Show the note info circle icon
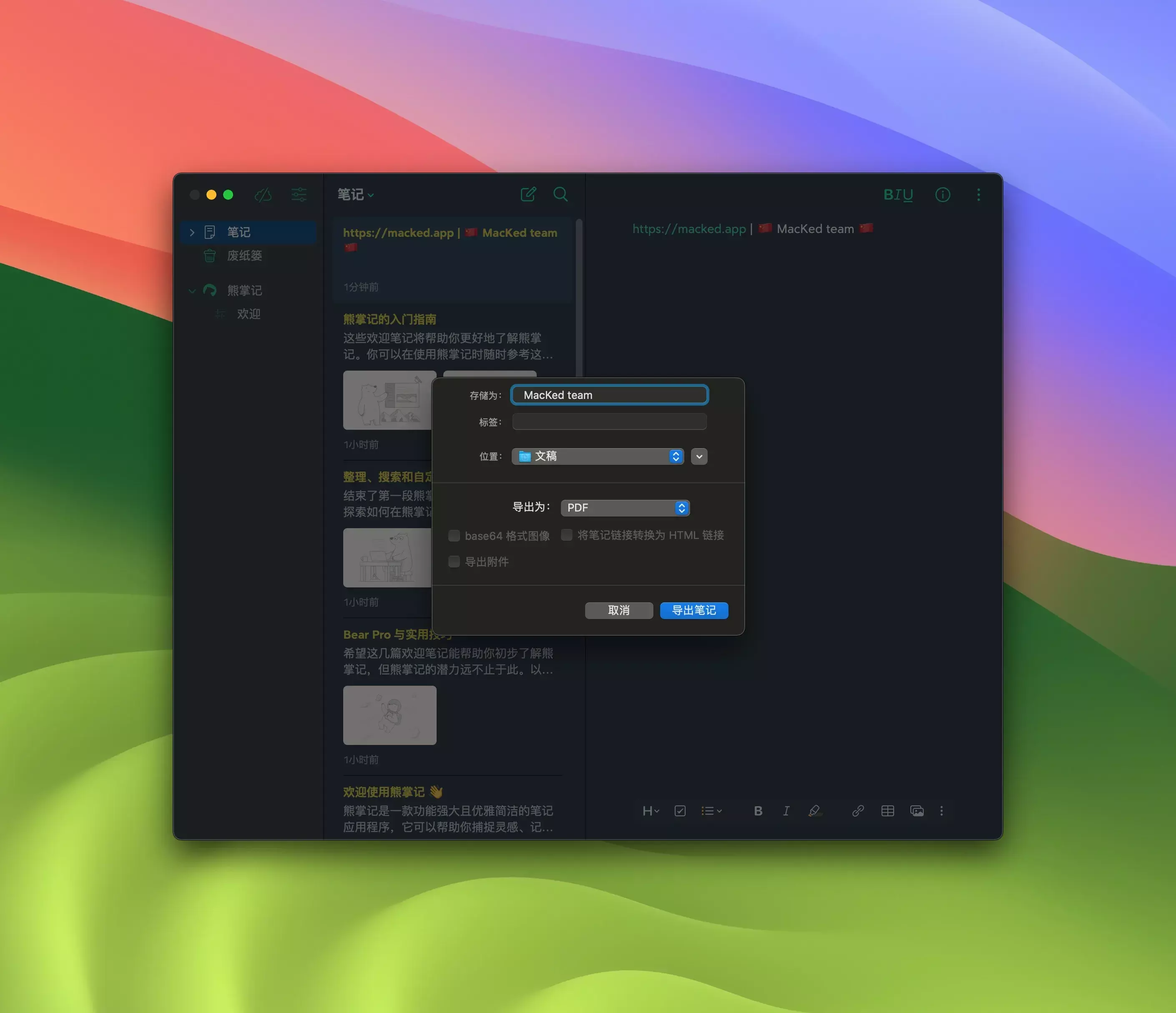Image resolution: width=1176 pixels, height=1013 pixels. (x=942, y=195)
